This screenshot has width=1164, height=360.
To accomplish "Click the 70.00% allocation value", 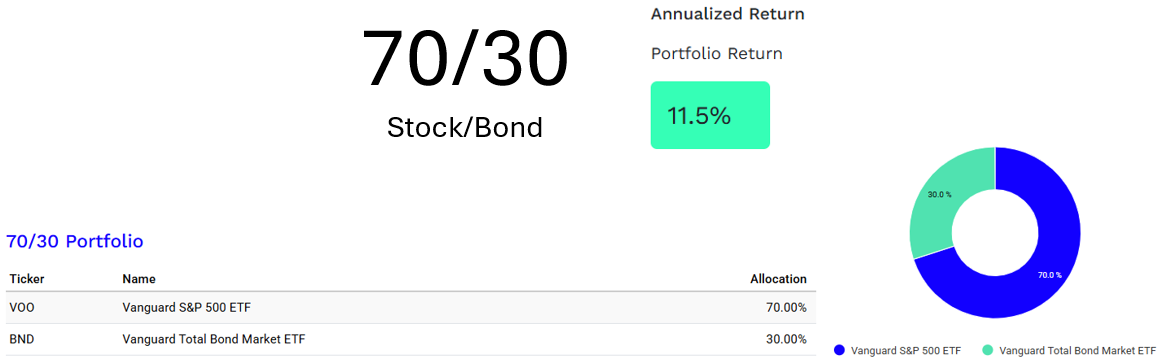I will point(786,307).
